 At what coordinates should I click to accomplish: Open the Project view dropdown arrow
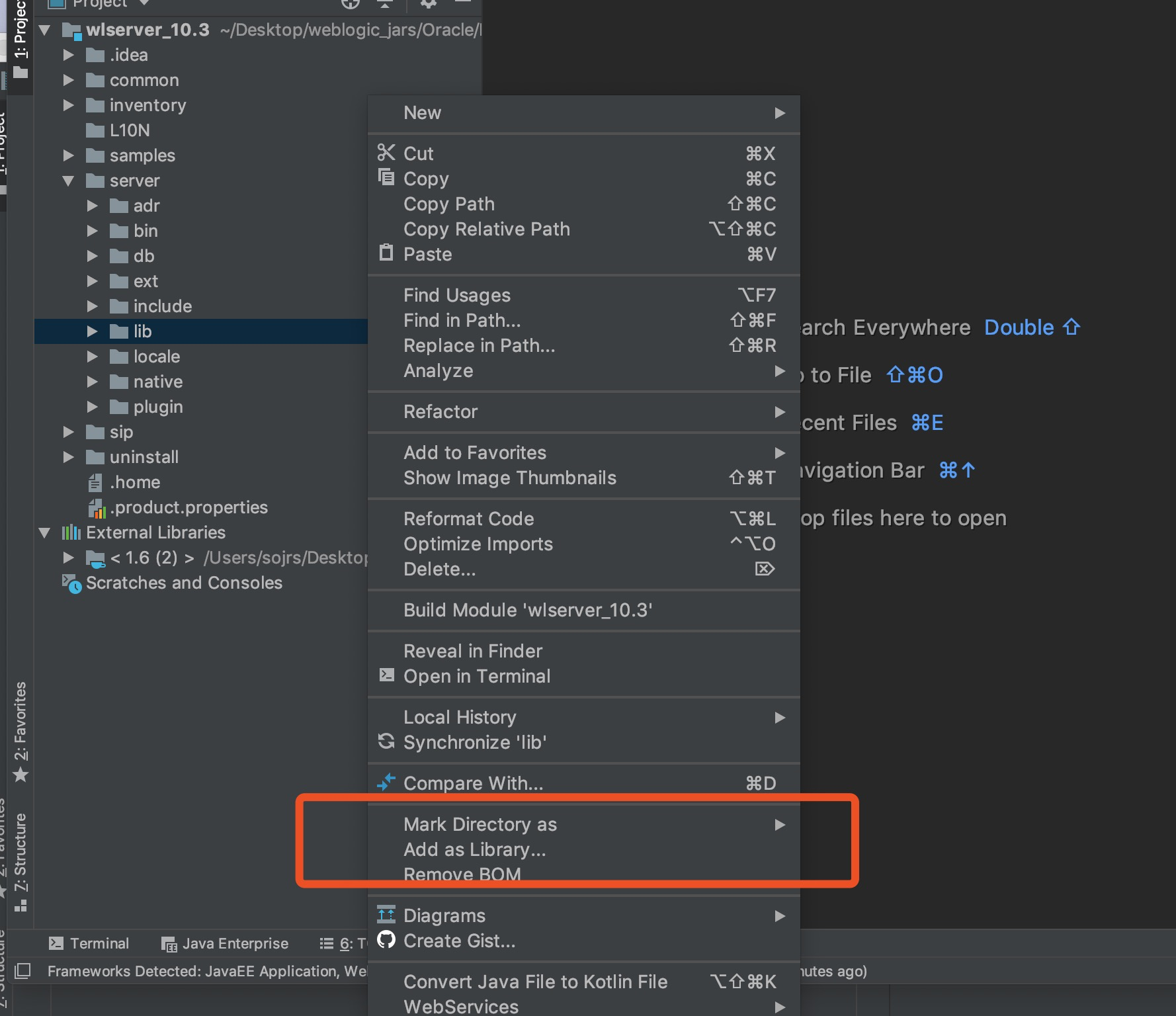click(144, 3)
